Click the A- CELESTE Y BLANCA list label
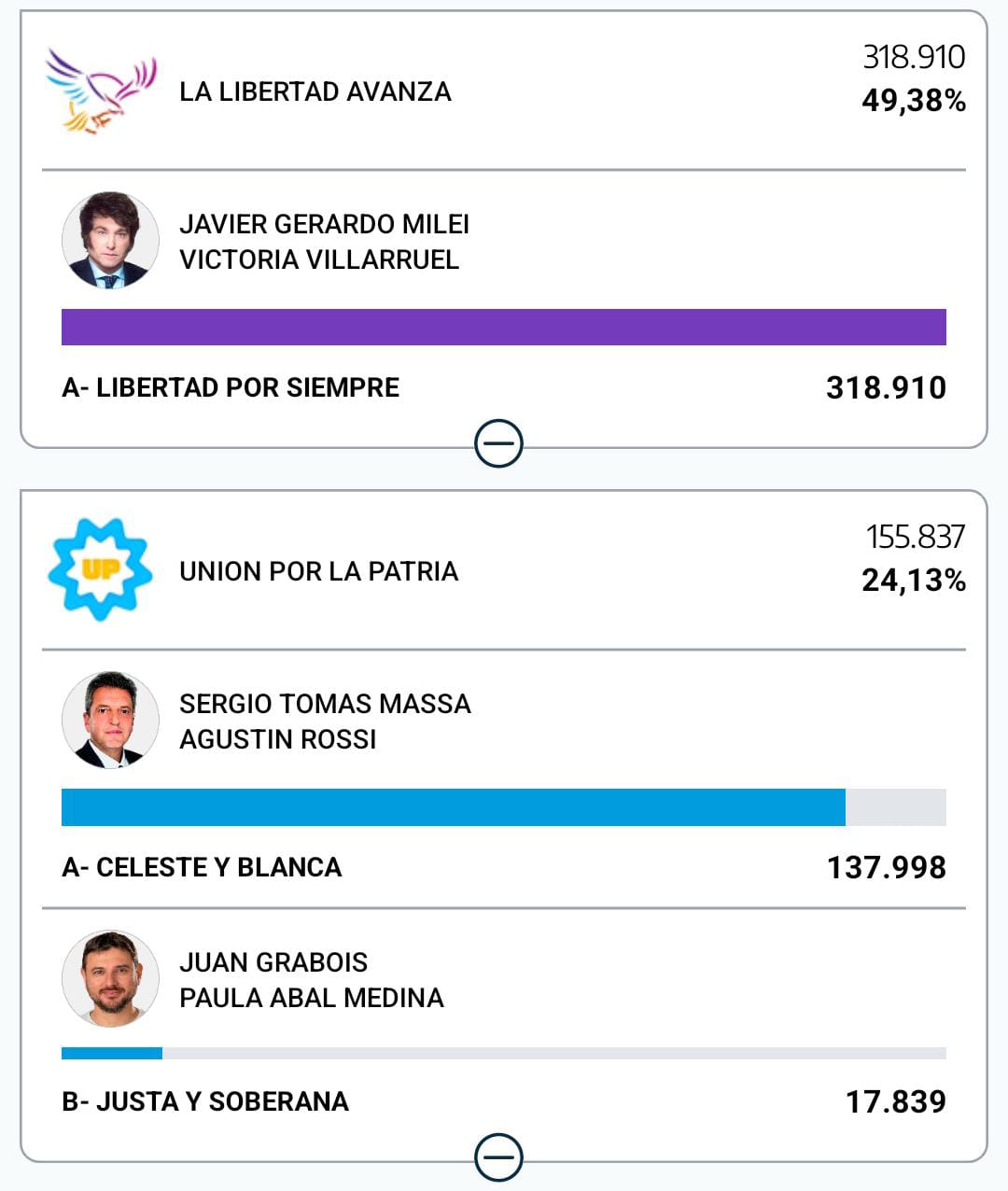The width and height of the screenshot is (1008, 1191). tap(202, 867)
